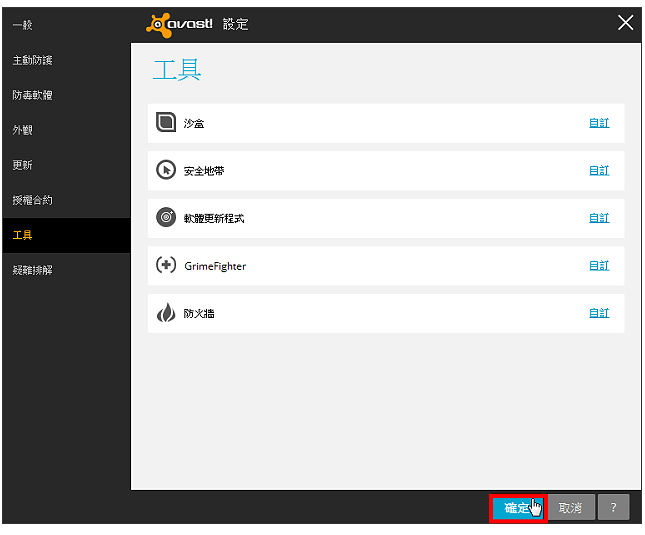Click the SafeZone (安全地帶) cursor icon
Image resolution: width=645 pixels, height=535 pixels.
tap(166, 170)
